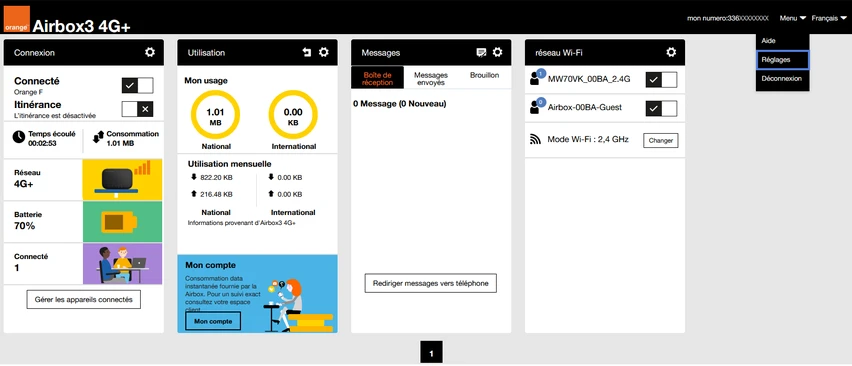Viewport: 852px width, 366px height.
Task: Switch to the Messages envoyés tab
Action: (x=431, y=78)
